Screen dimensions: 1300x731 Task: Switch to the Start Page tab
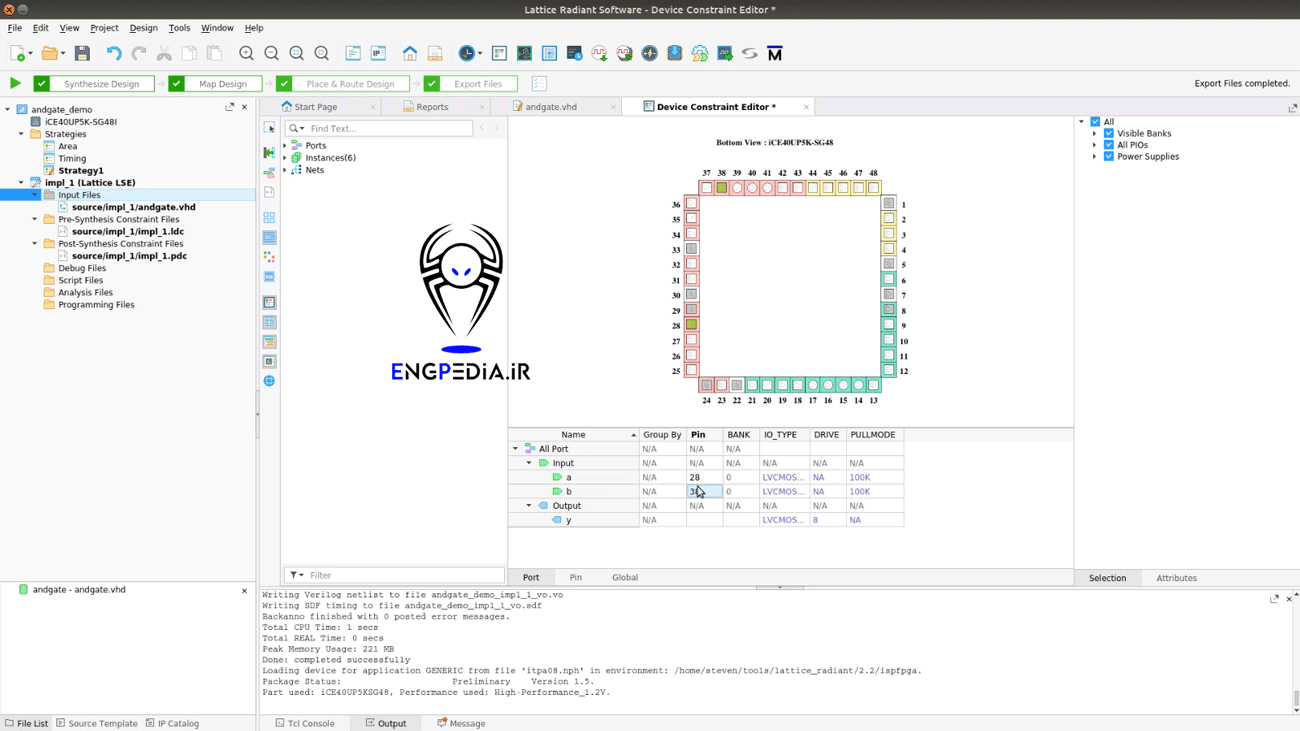point(315,107)
